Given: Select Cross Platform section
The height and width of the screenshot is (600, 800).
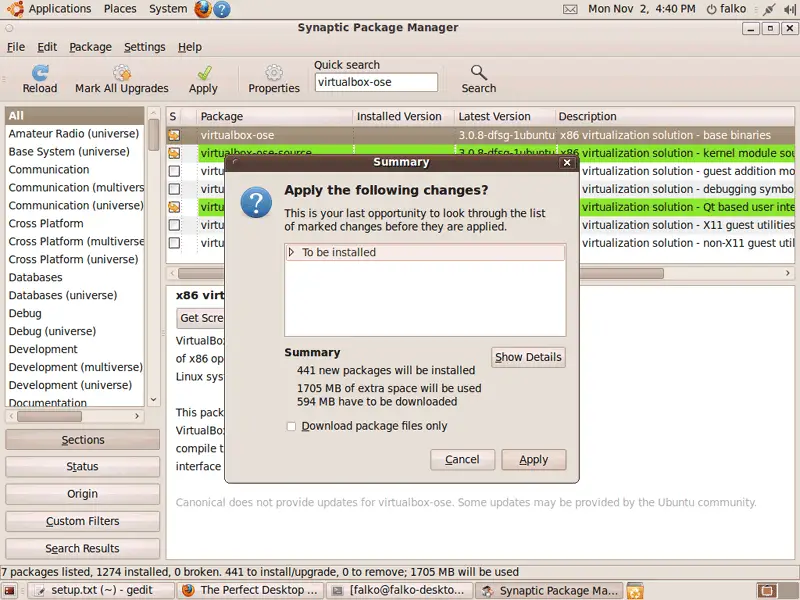Looking at the screenshot, I should 74,223.
